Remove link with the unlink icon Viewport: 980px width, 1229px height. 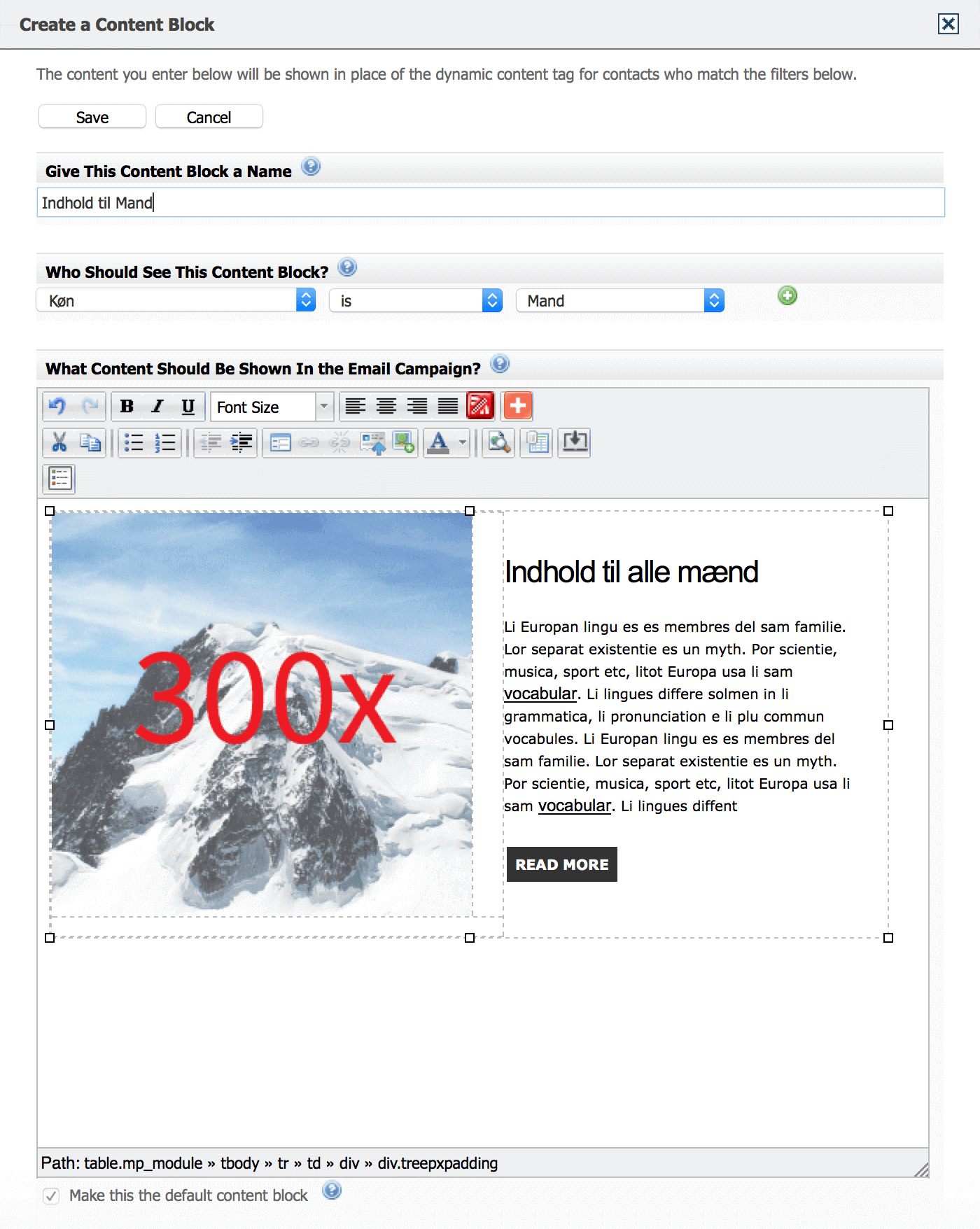[340, 442]
